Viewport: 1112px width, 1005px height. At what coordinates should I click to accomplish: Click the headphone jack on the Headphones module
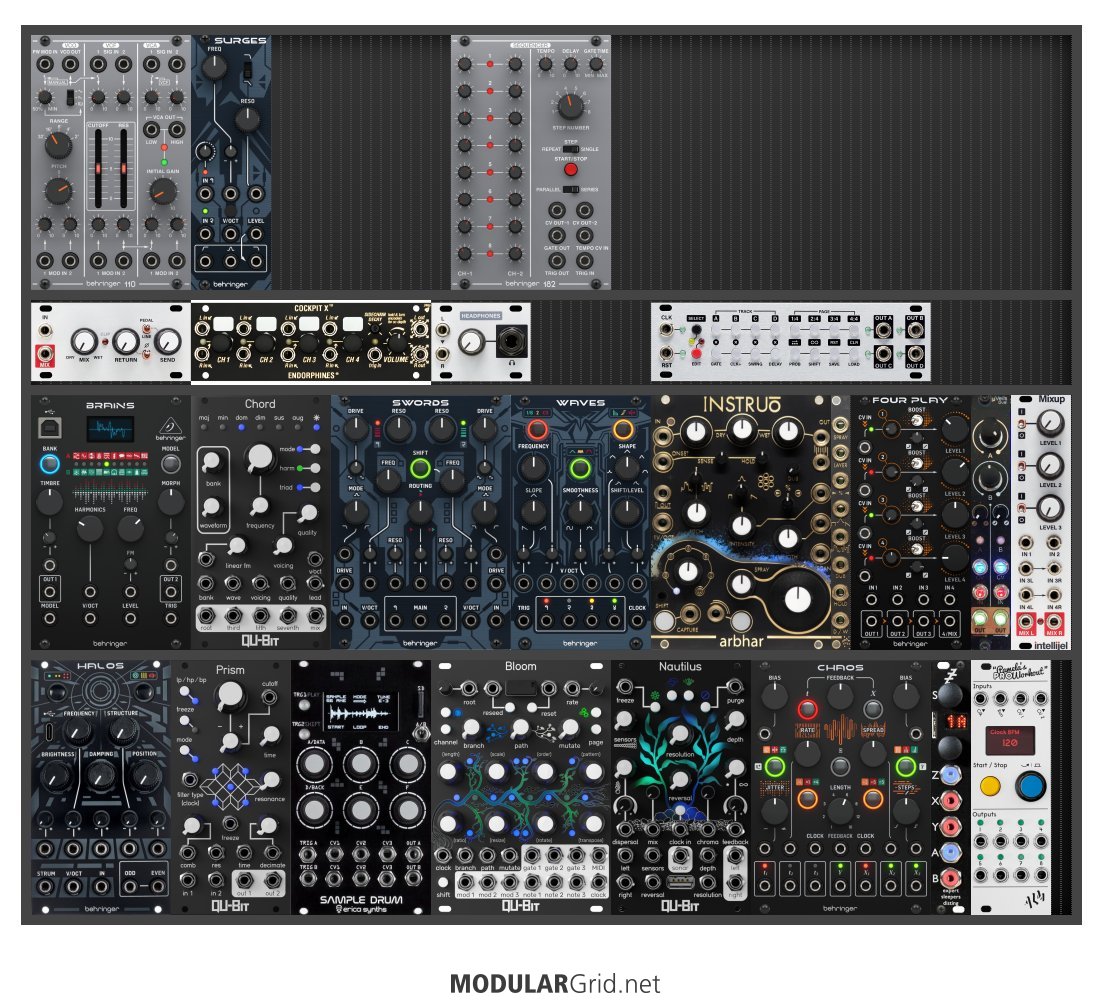(512, 341)
